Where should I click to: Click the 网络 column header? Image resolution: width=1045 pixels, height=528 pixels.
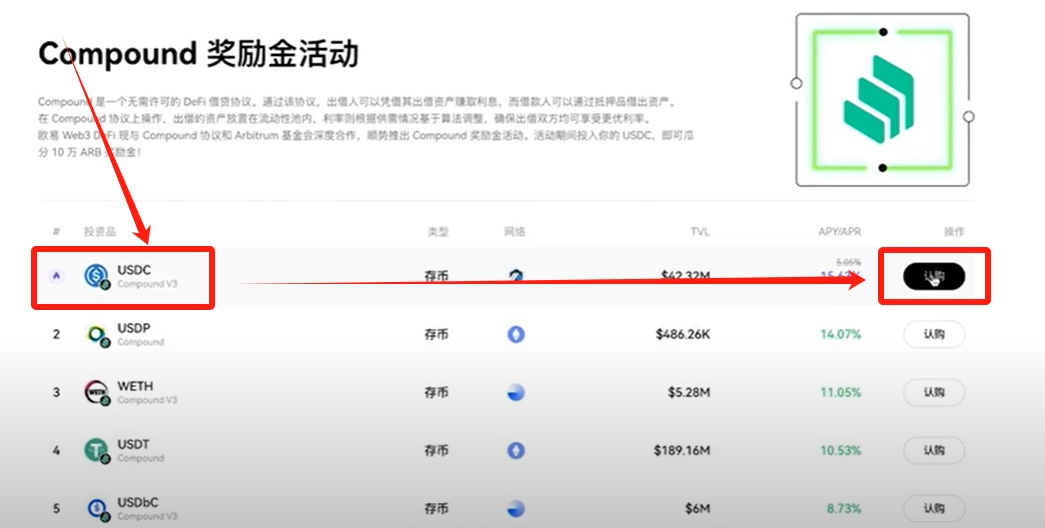coord(515,231)
